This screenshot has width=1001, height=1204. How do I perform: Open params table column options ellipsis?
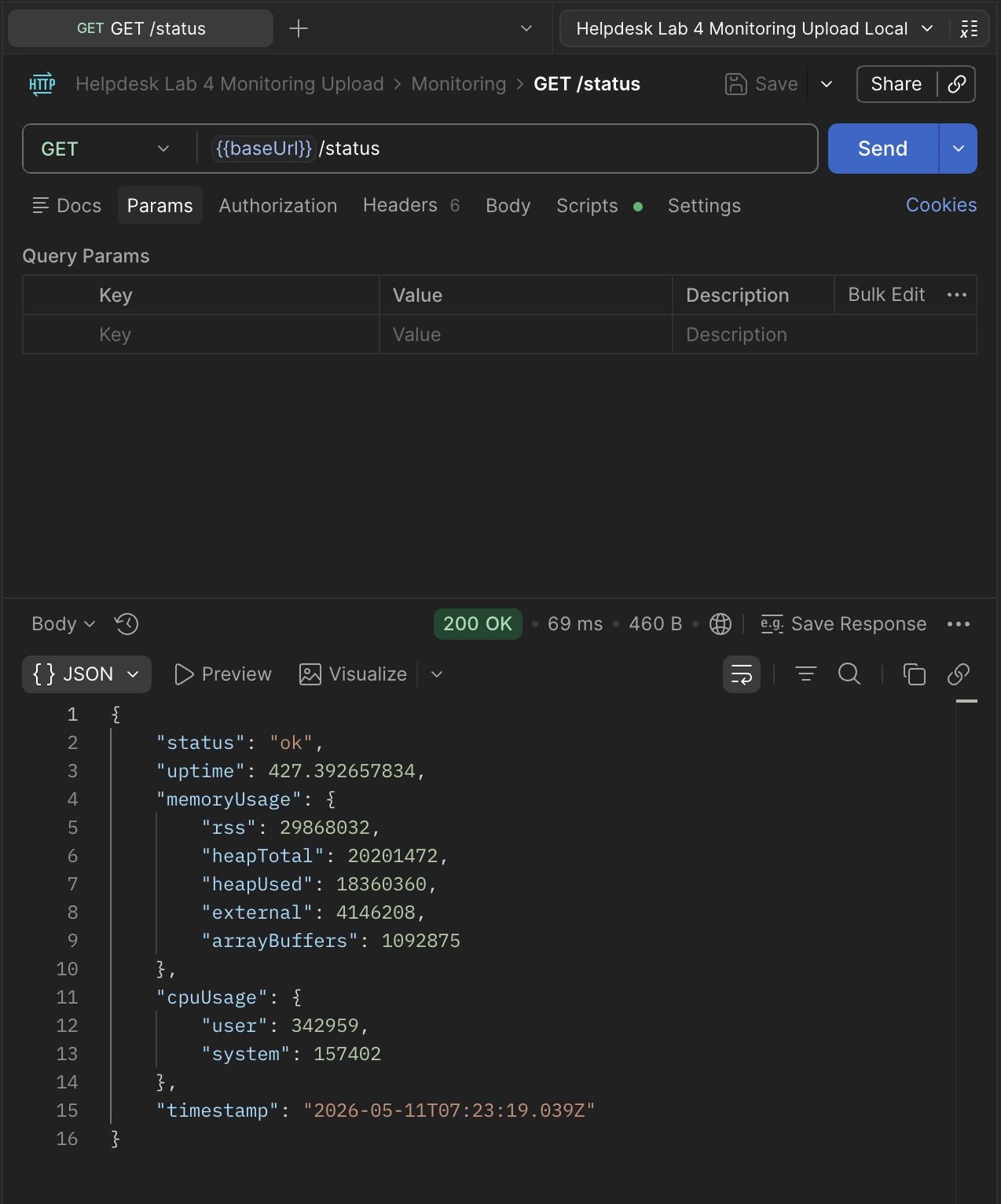click(x=957, y=295)
